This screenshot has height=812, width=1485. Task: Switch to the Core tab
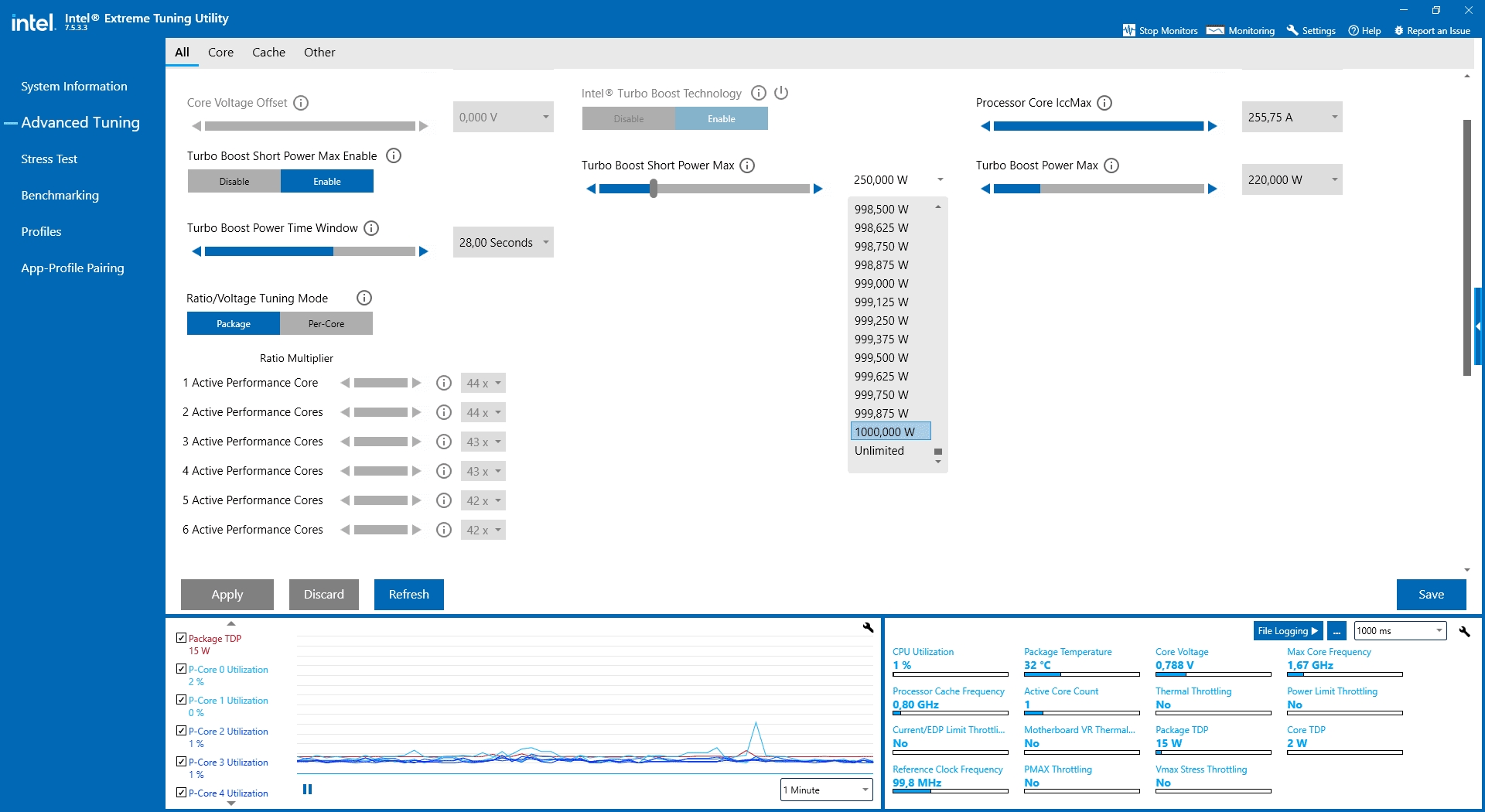tap(220, 53)
